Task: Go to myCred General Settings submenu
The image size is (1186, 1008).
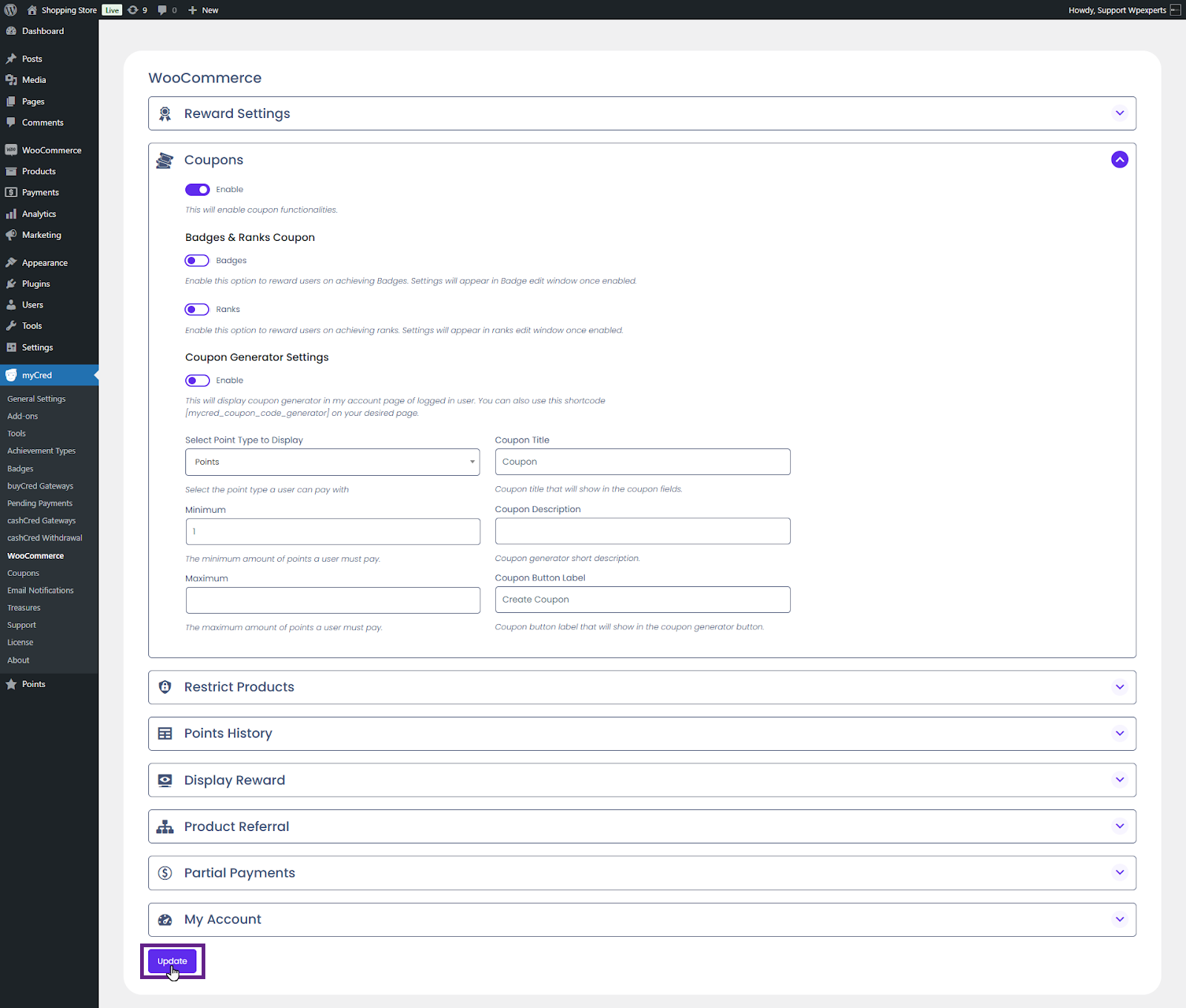Action: tap(36, 399)
